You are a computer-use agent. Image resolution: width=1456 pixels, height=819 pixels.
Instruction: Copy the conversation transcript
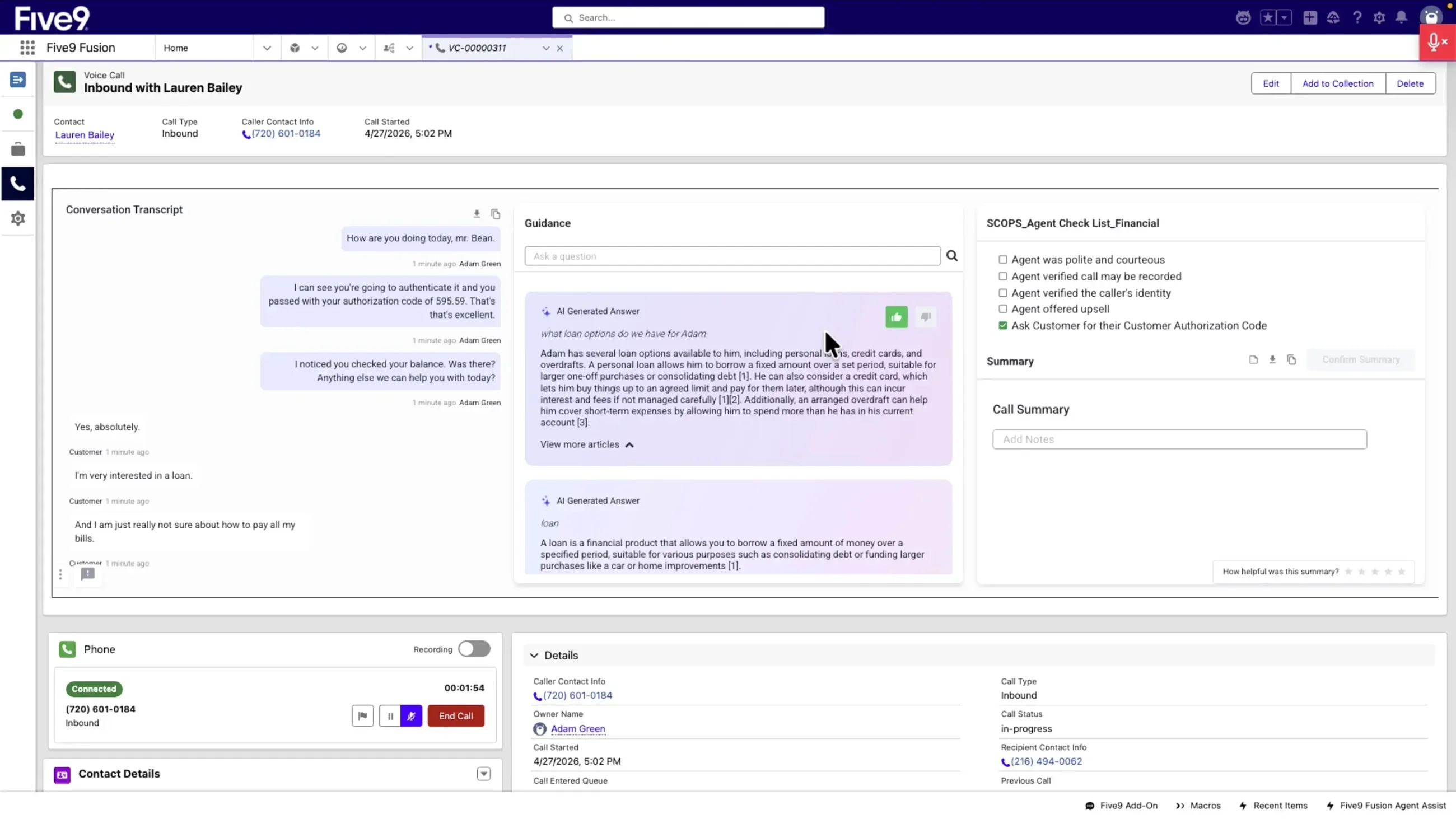496,214
